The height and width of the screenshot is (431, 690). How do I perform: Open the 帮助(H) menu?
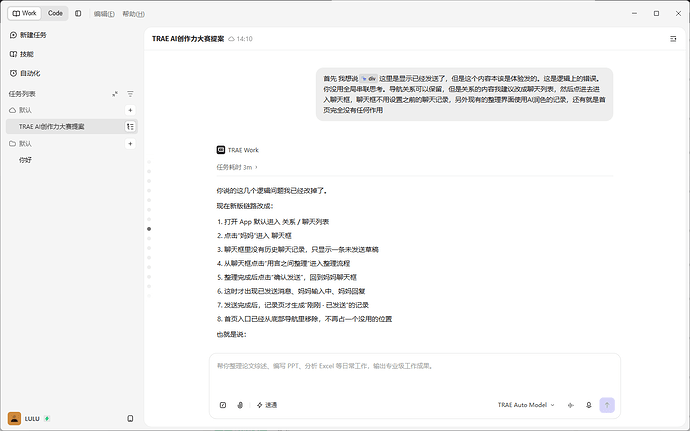[x=133, y=14]
